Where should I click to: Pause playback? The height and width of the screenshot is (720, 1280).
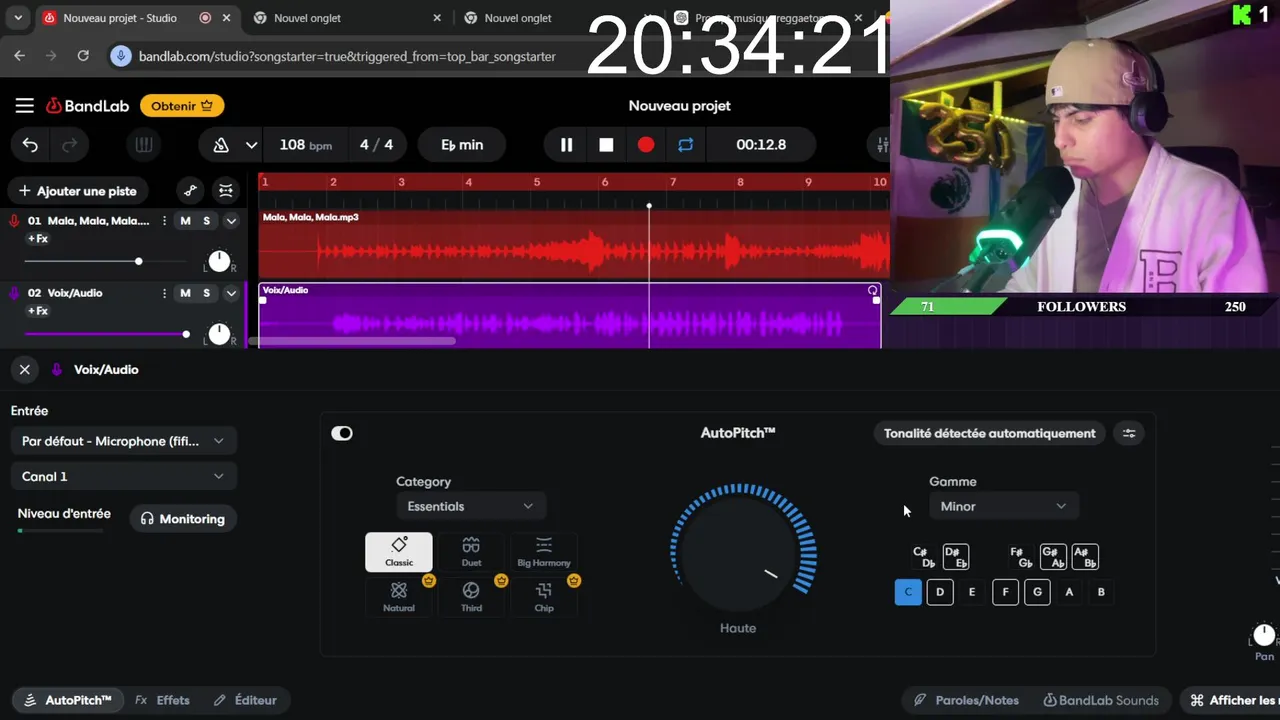pyautogui.click(x=566, y=145)
